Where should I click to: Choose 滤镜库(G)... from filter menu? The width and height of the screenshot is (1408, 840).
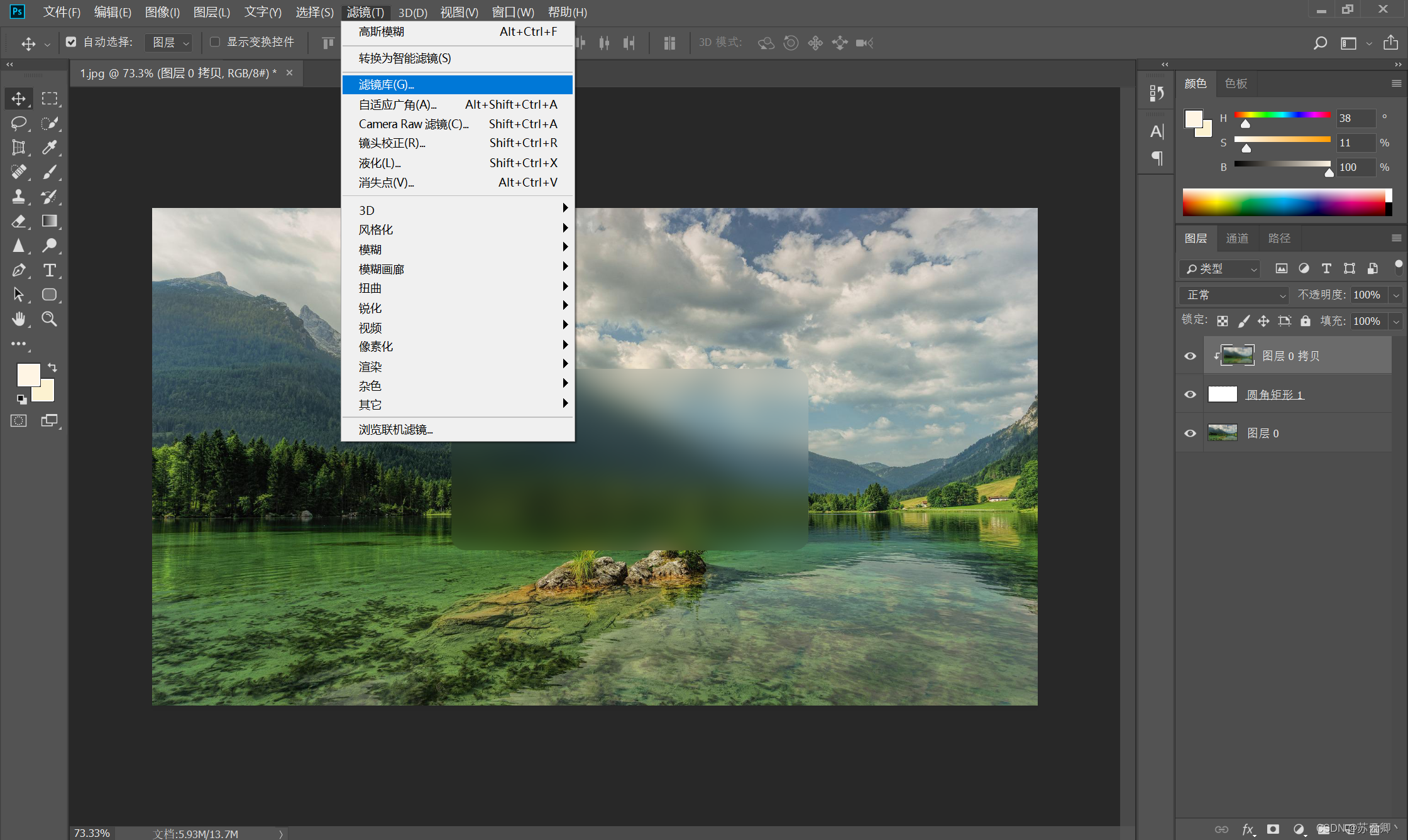(458, 85)
